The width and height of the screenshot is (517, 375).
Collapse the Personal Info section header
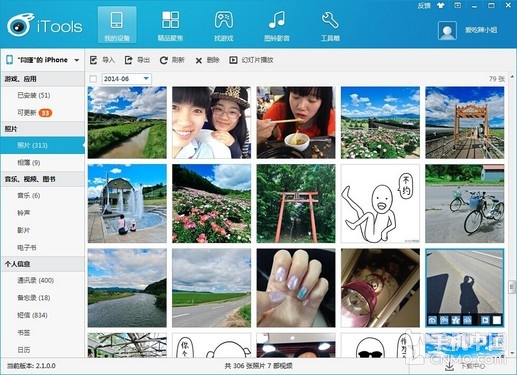(43, 264)
